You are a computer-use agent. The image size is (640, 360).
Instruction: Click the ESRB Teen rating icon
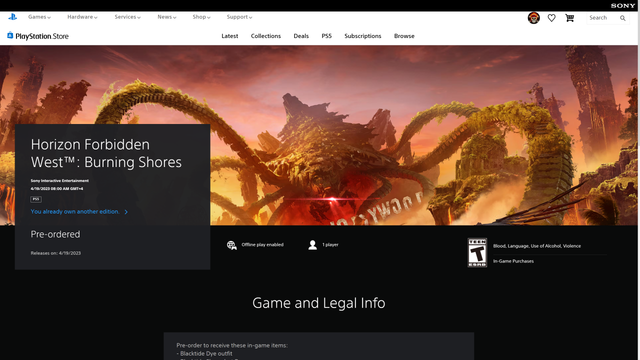point(477,253)
